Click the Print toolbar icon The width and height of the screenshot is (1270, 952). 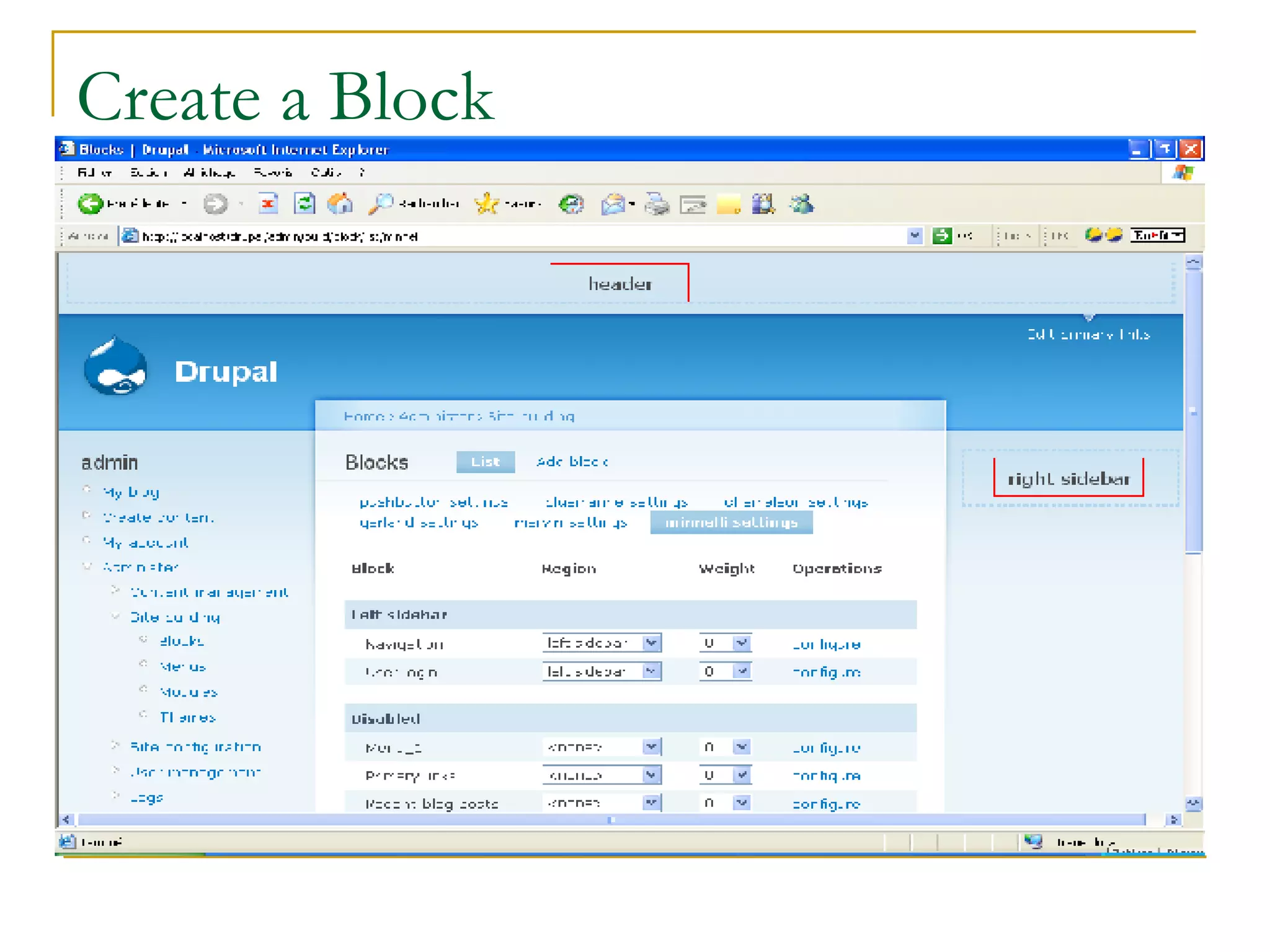(x=657, y=203)
